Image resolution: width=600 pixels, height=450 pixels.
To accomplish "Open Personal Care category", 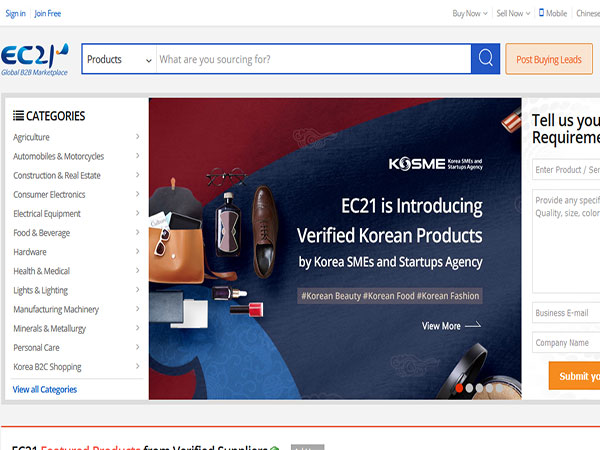I will click(36, 347).
